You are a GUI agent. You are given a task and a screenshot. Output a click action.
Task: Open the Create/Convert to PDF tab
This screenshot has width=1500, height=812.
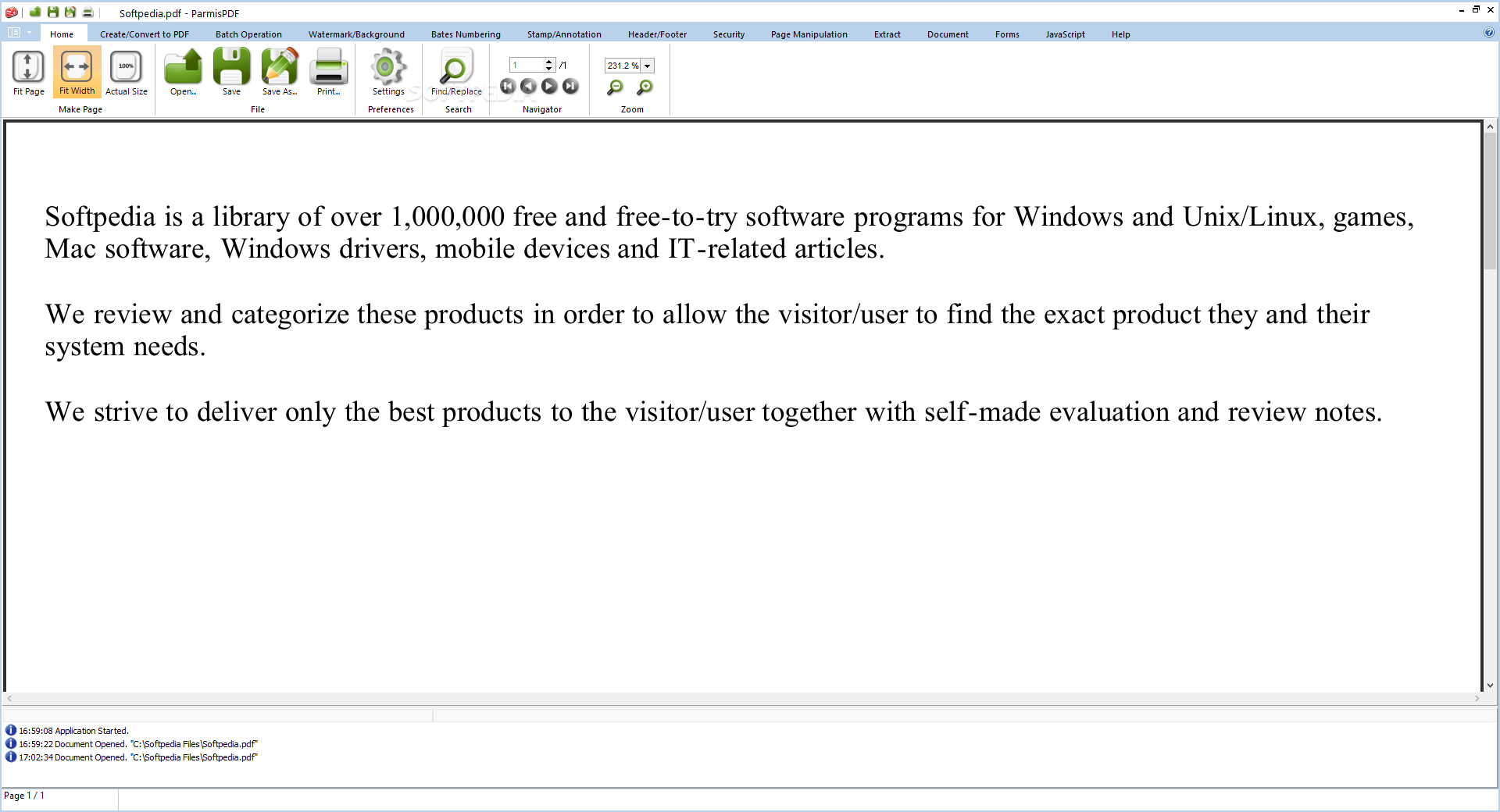(145, 34)
